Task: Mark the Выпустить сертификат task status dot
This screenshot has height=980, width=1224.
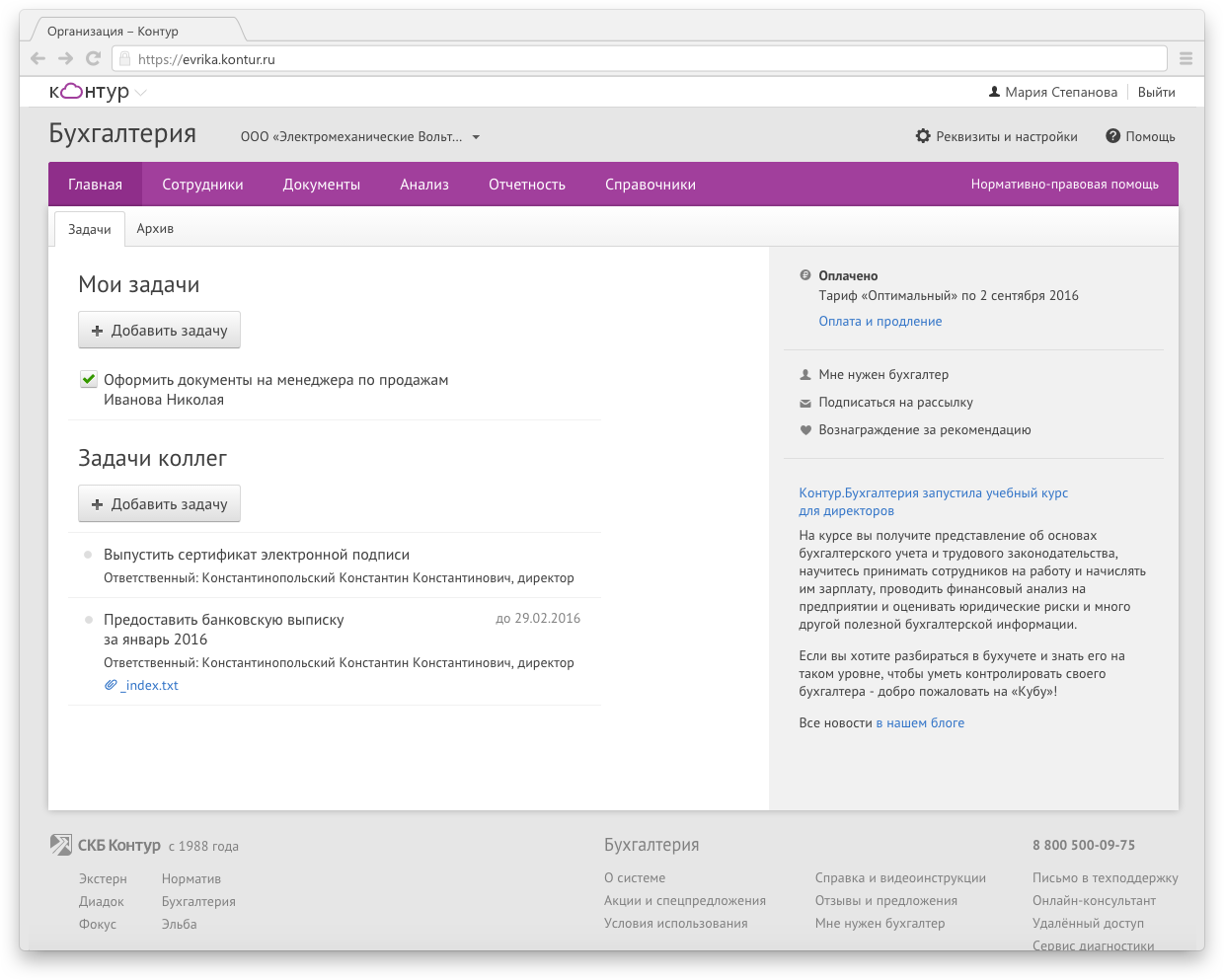Action: [88, 555]
